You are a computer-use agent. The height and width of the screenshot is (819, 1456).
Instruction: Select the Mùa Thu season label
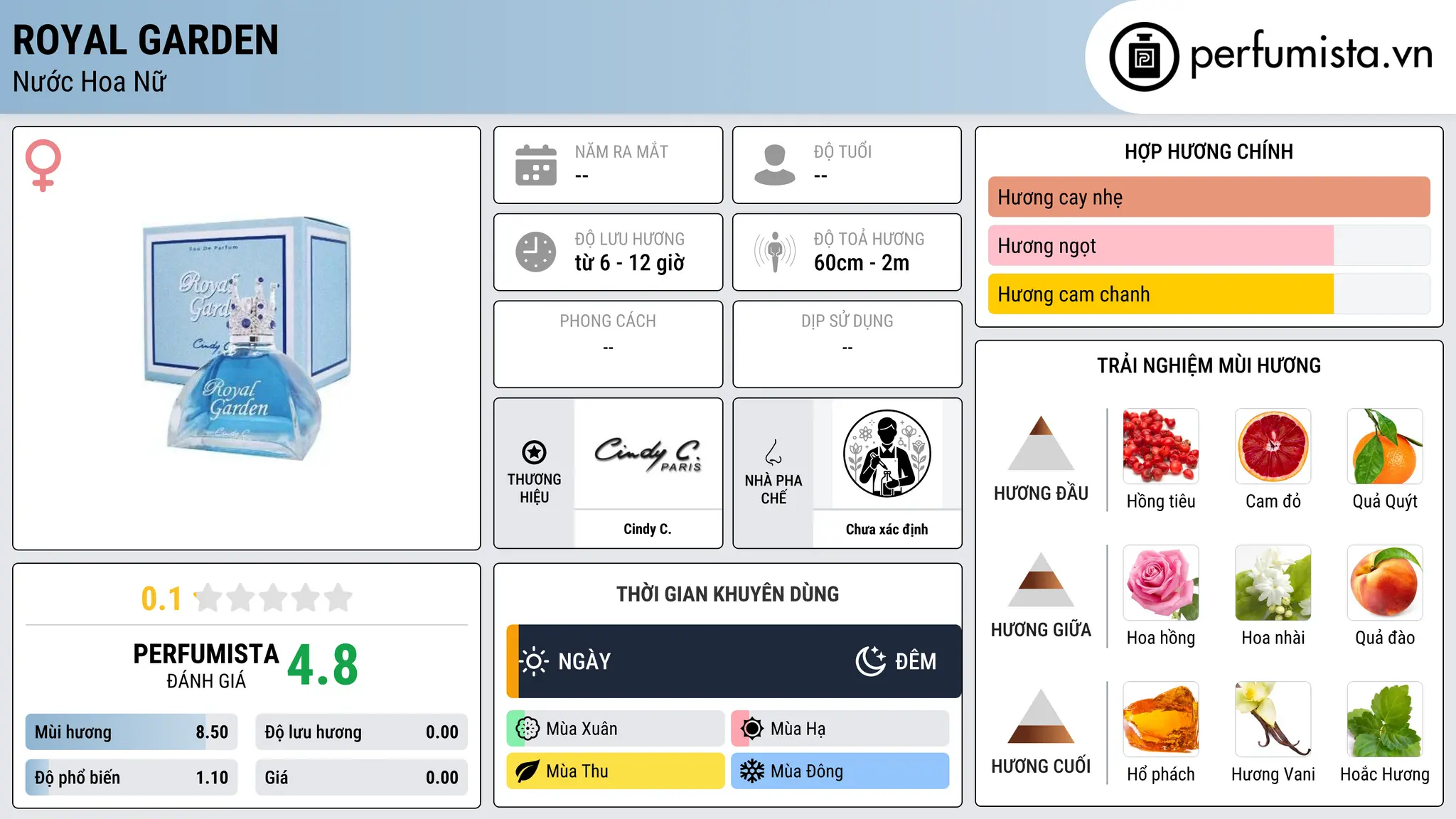click(x=577, y=771)
